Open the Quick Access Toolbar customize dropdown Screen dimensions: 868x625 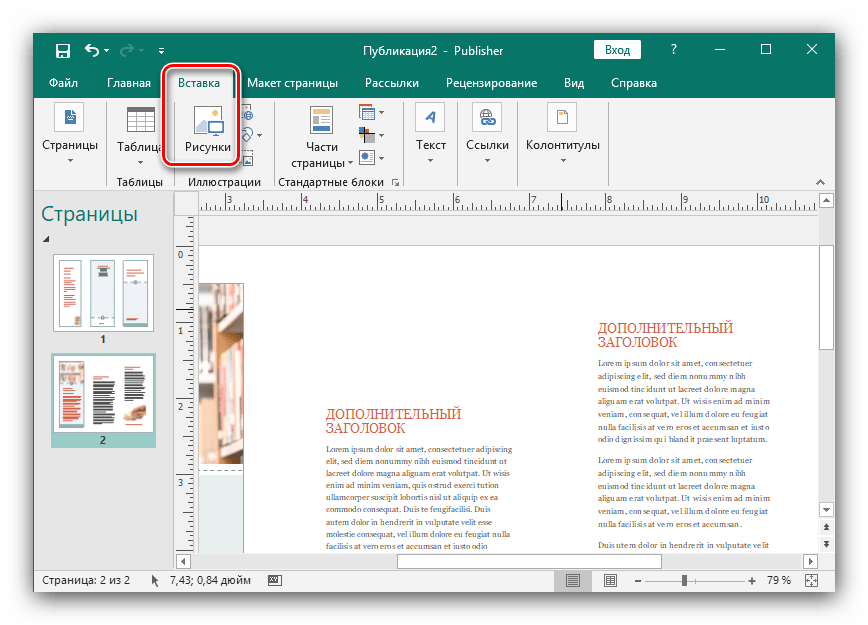pos(162,50)
